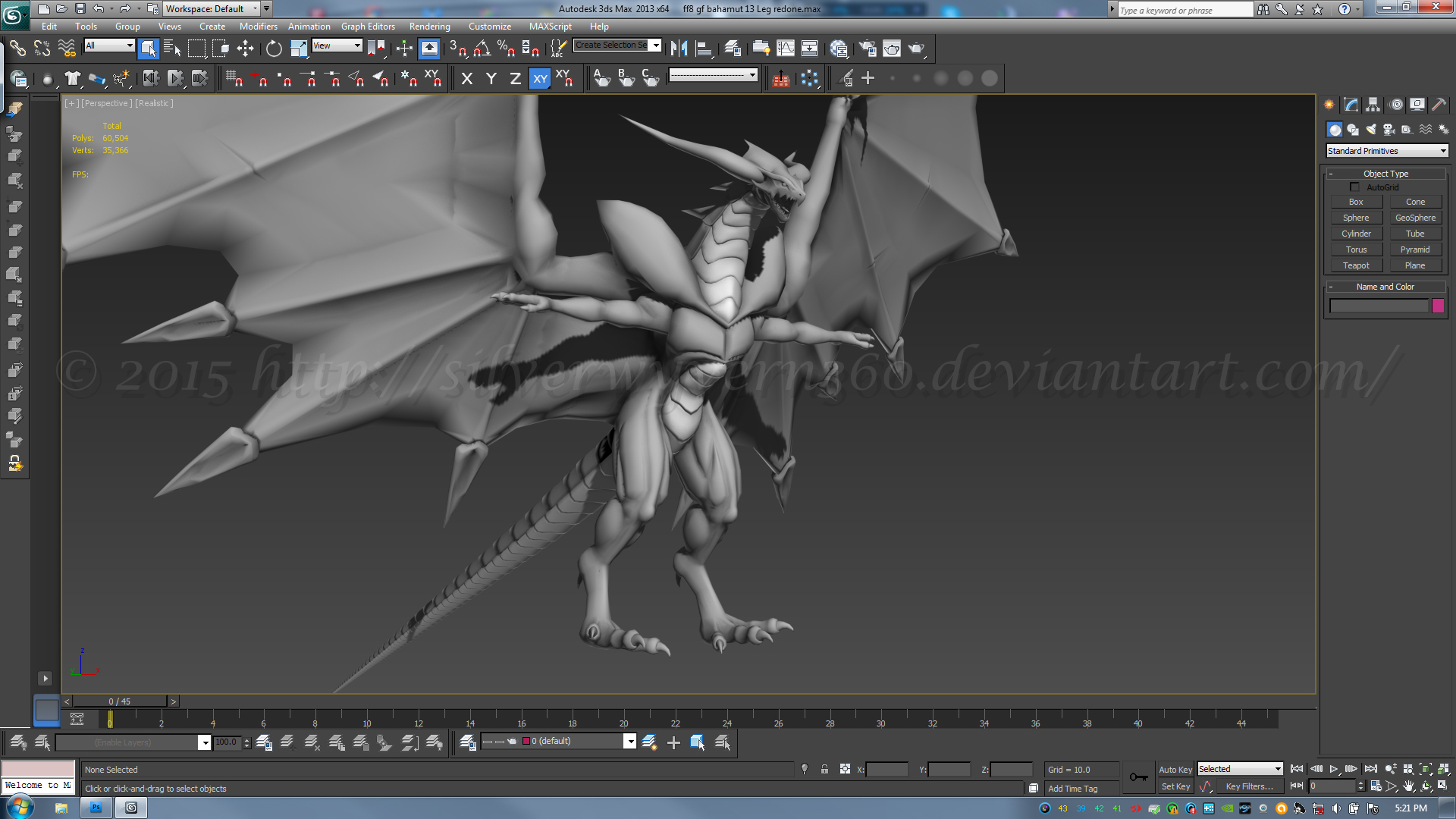Open the Modifiers menu
This screenshot has height=819, width=1456.
tap(258, 27)
